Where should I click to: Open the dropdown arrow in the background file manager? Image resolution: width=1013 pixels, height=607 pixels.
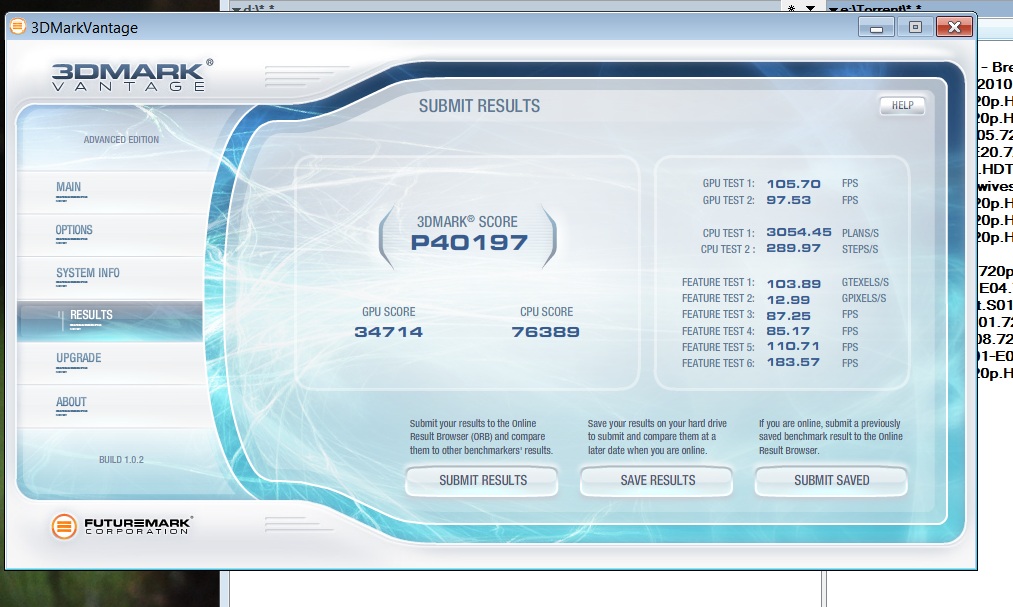coord(810,8)
